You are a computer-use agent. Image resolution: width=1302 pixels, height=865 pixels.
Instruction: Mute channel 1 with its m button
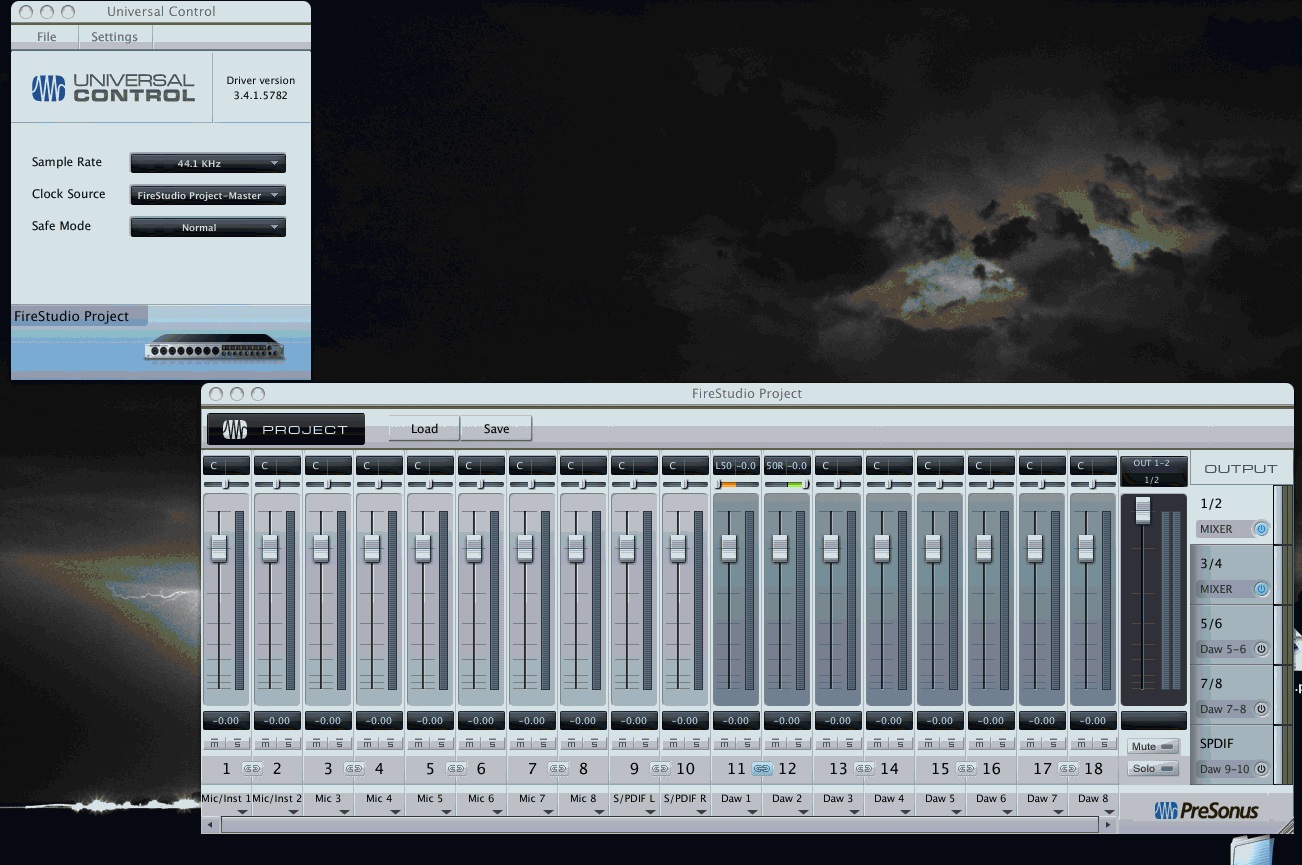(x=214, y=743)
